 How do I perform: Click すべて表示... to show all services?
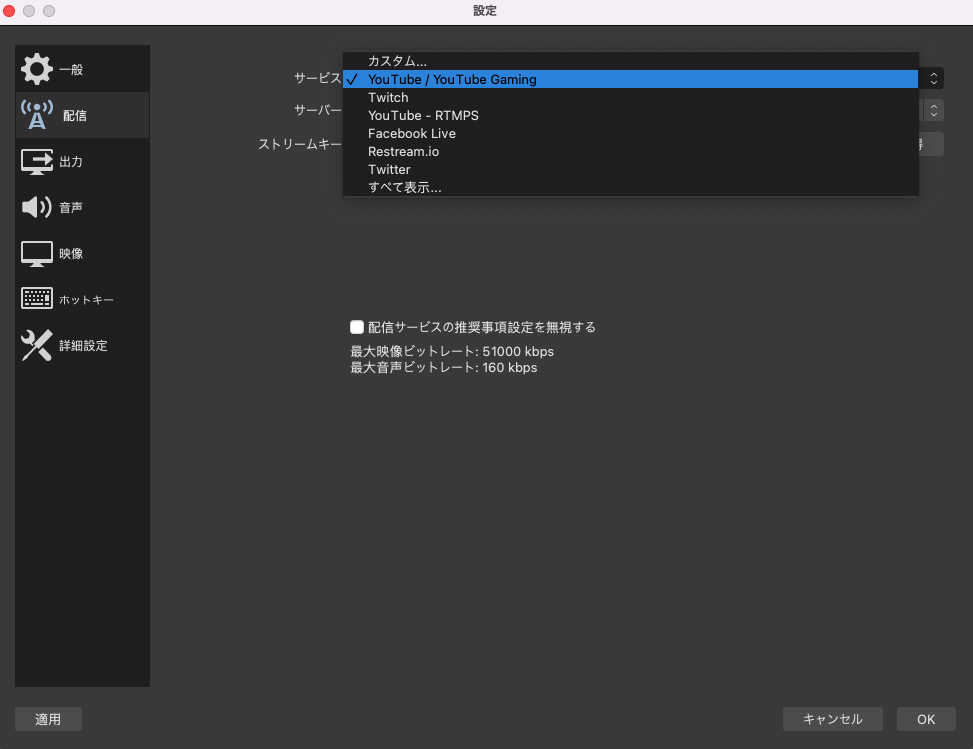pyautogui.click(x=630, y=187)
